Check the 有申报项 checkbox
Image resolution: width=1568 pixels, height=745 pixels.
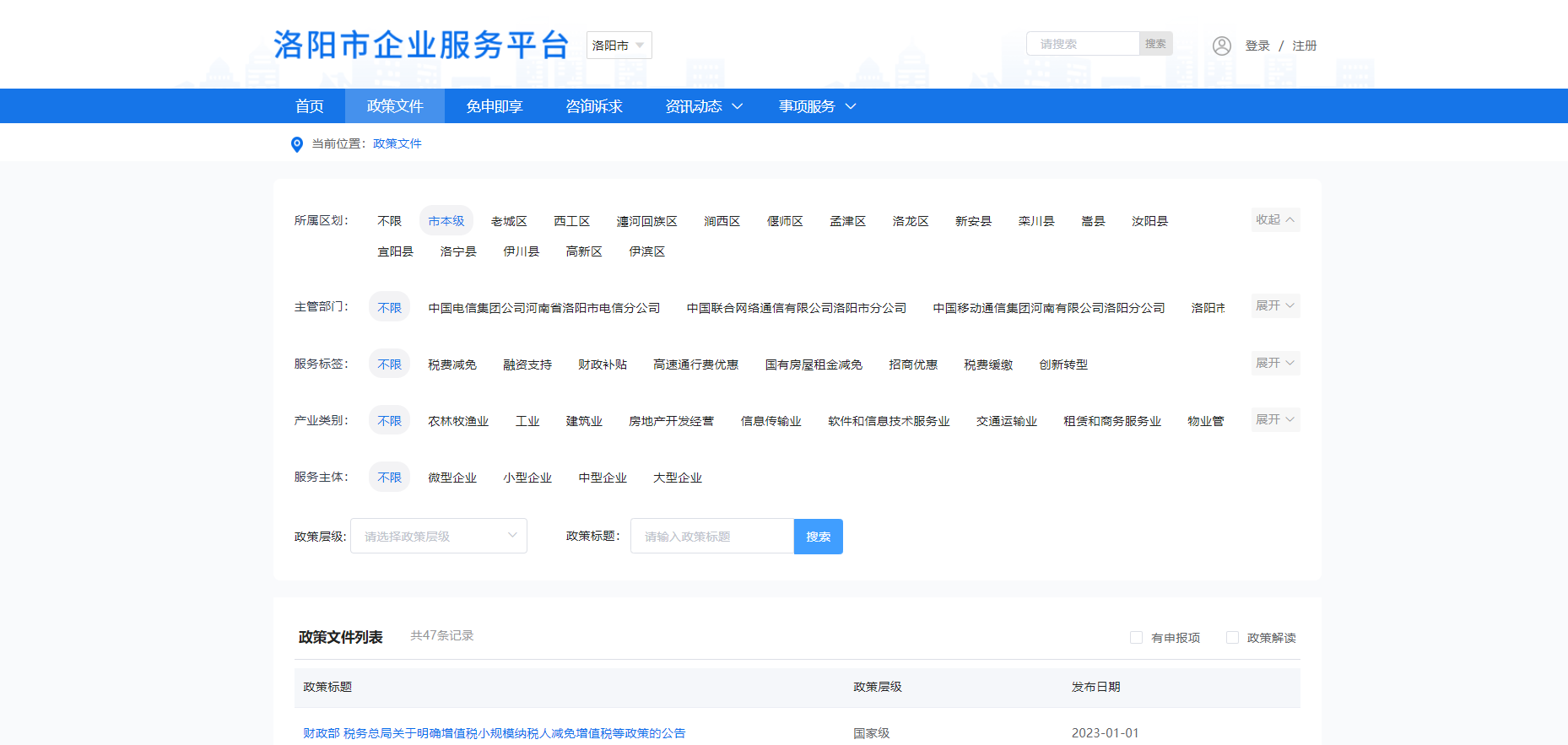1136,638
